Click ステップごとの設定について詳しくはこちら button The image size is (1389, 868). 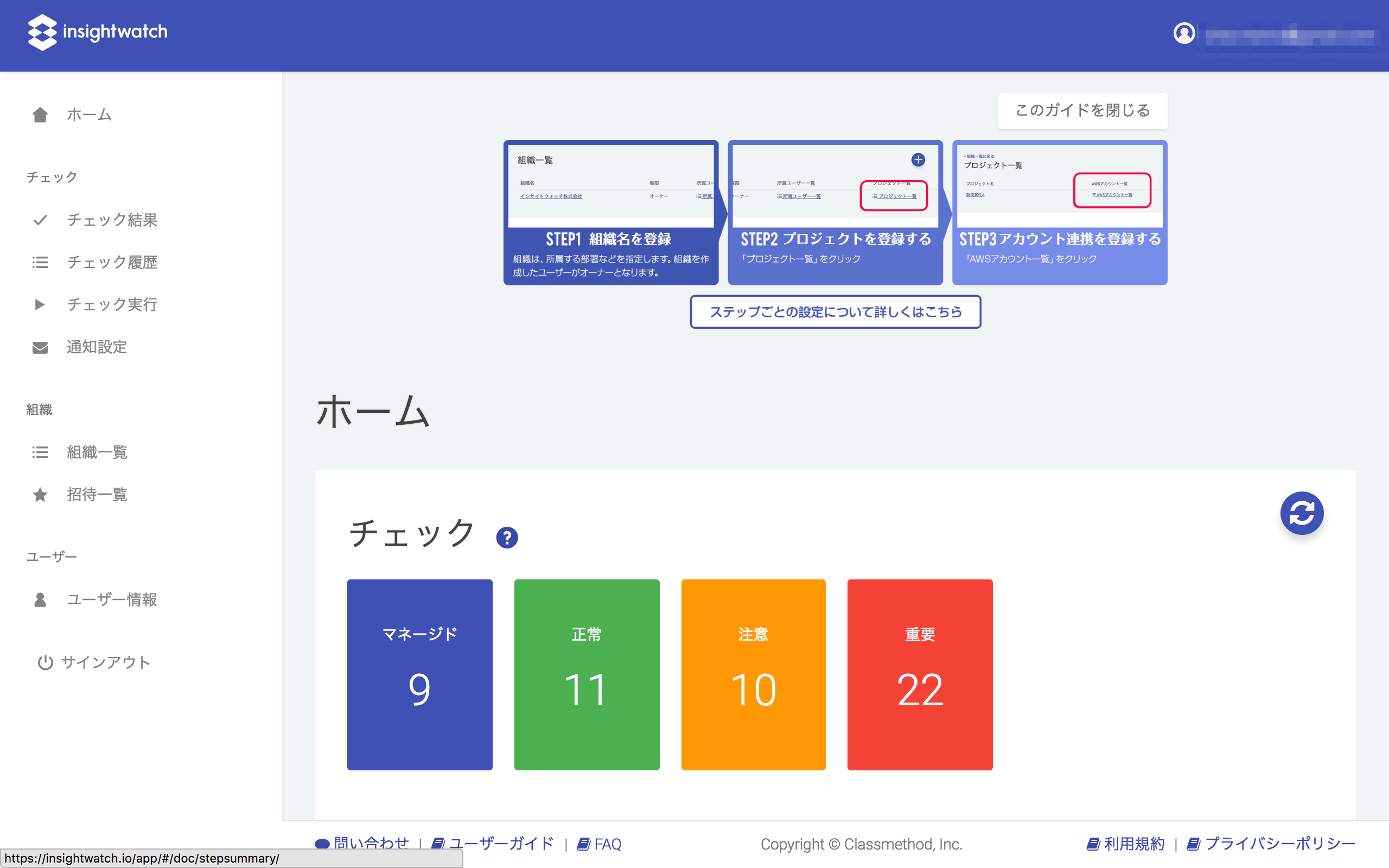pyautogui.click(x=835, y=312)
